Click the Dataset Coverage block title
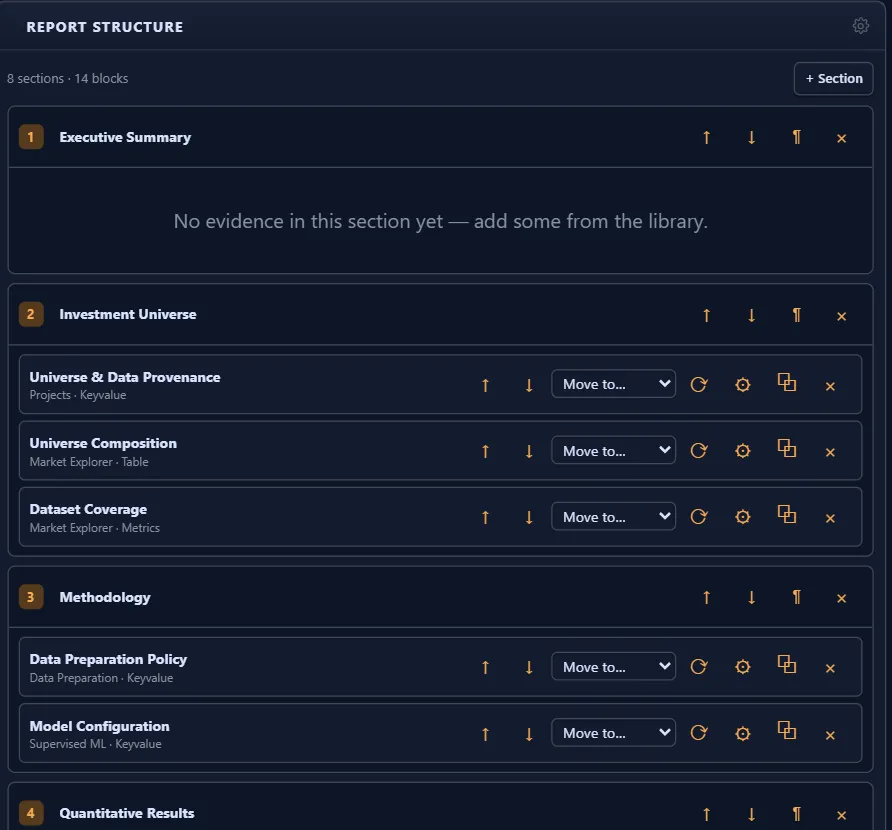 tap(88, 509)
